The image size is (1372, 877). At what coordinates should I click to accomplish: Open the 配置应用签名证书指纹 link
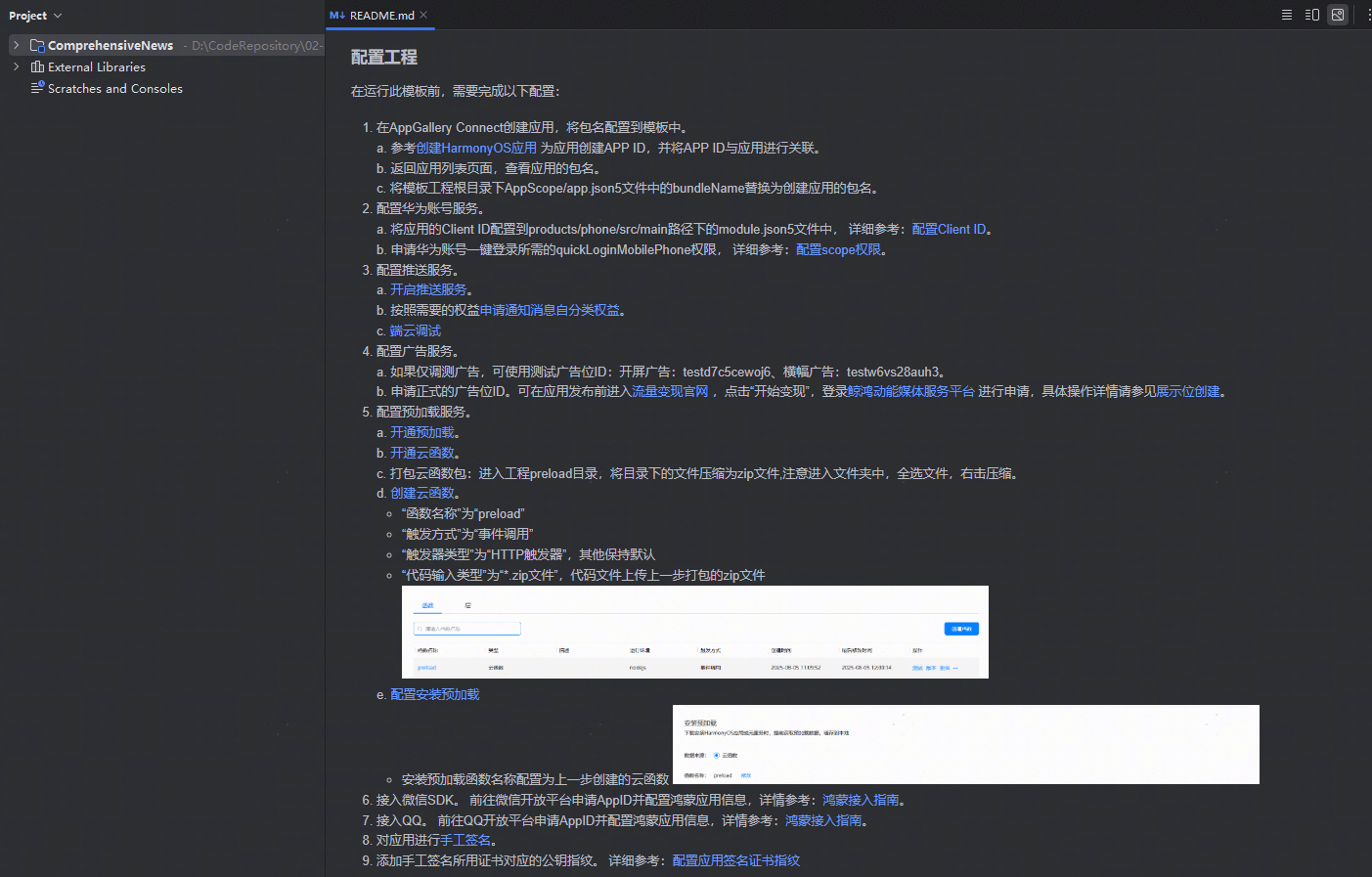735,860
